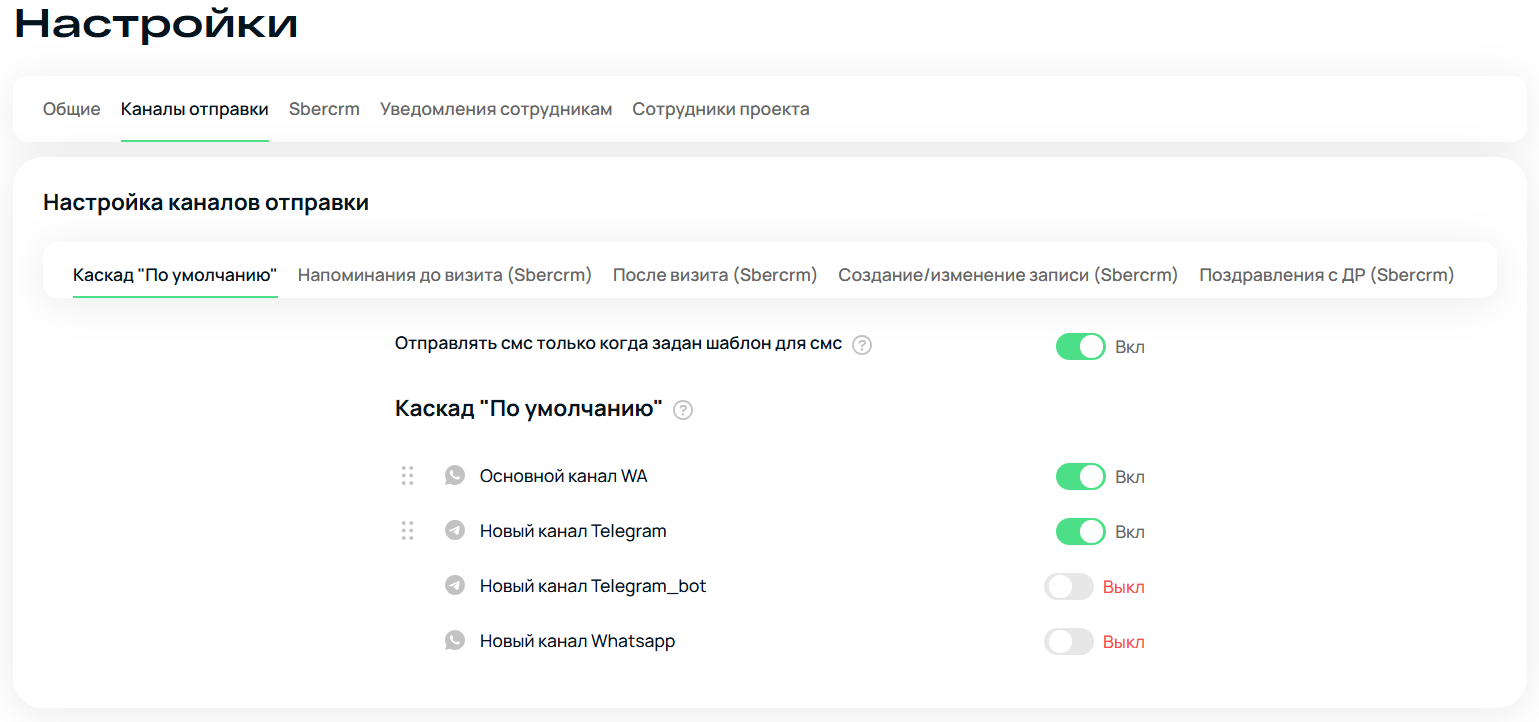Enable the Новый канал Telegram_bot switch
Image resolution: width=1539 pixels, height=722 pixels.
(x=1069, y=587)
